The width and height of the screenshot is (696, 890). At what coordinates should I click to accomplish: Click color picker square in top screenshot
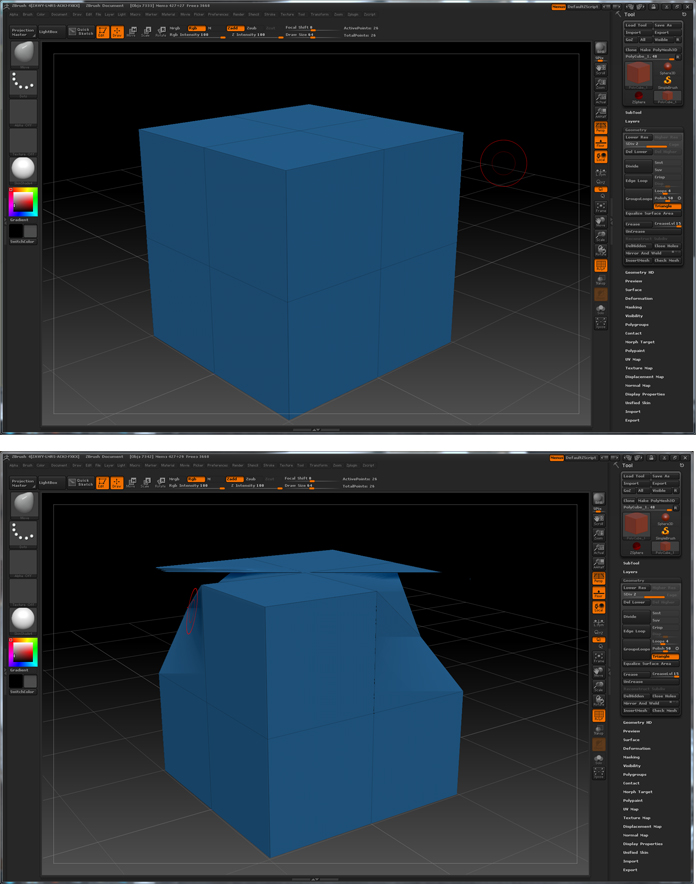click(x=23, y=201)
